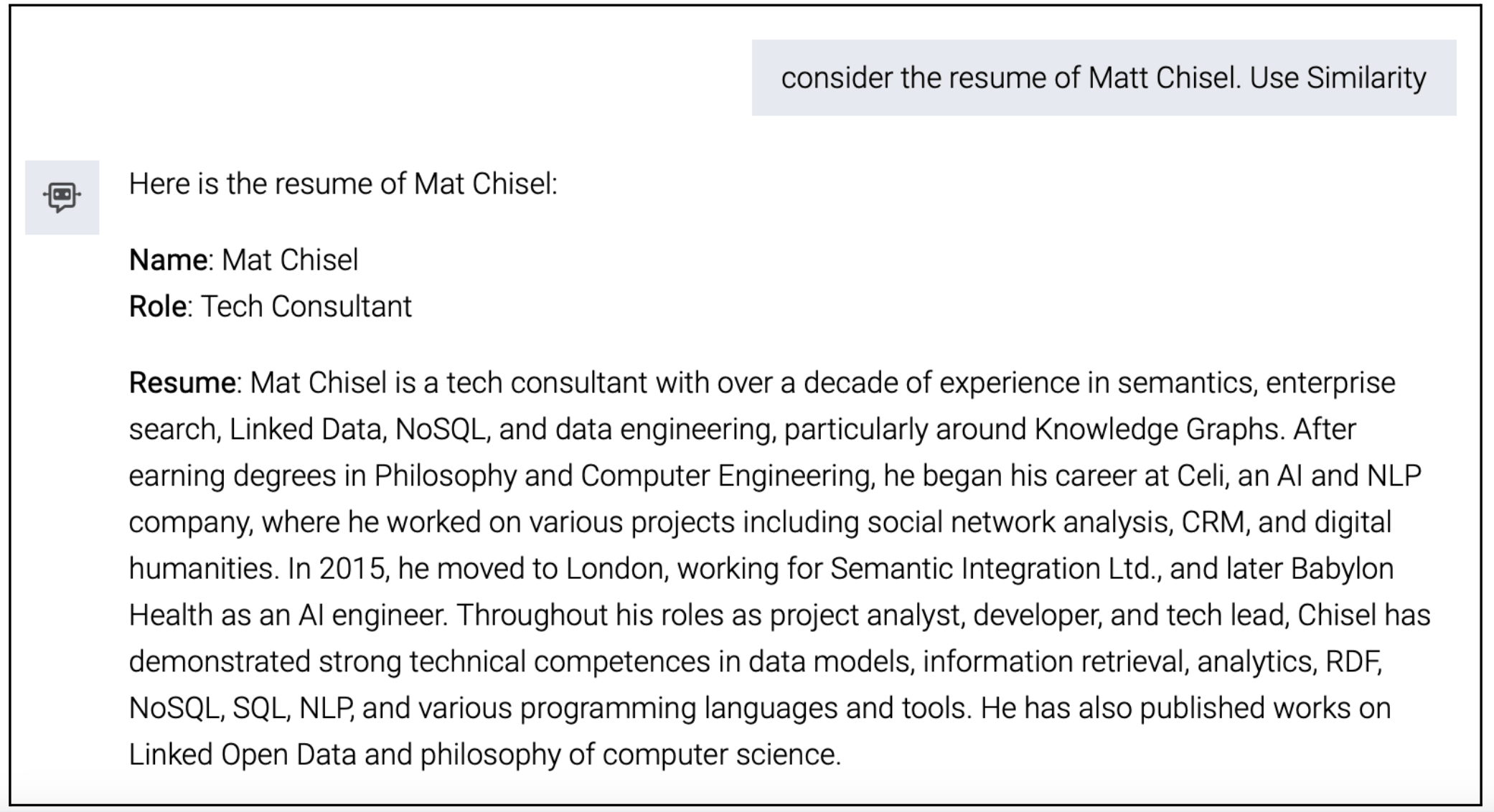Click the bold Name label

point(169,260)
